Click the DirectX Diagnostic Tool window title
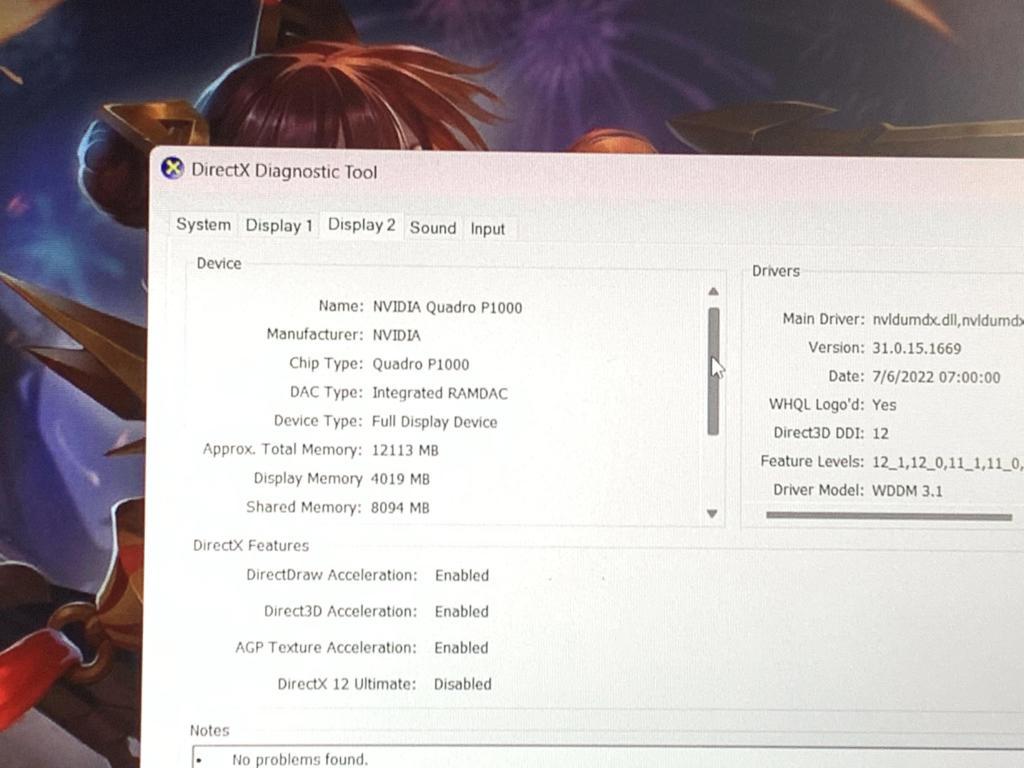The image size is (1024, 768). click(284, 171)
